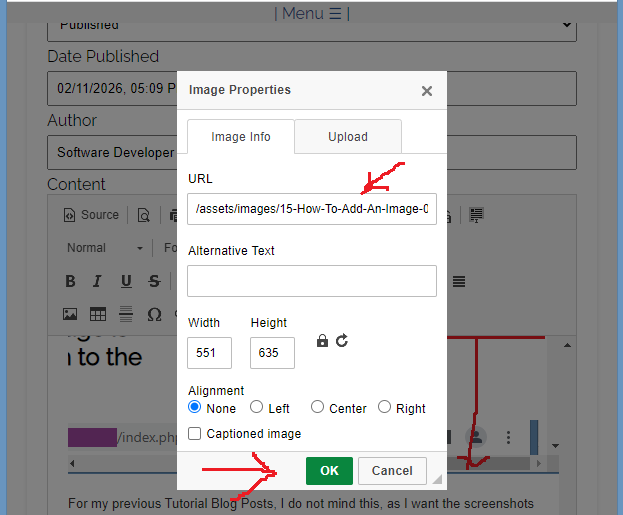Select the Left alignment radio button

click(x=257, y=407)
